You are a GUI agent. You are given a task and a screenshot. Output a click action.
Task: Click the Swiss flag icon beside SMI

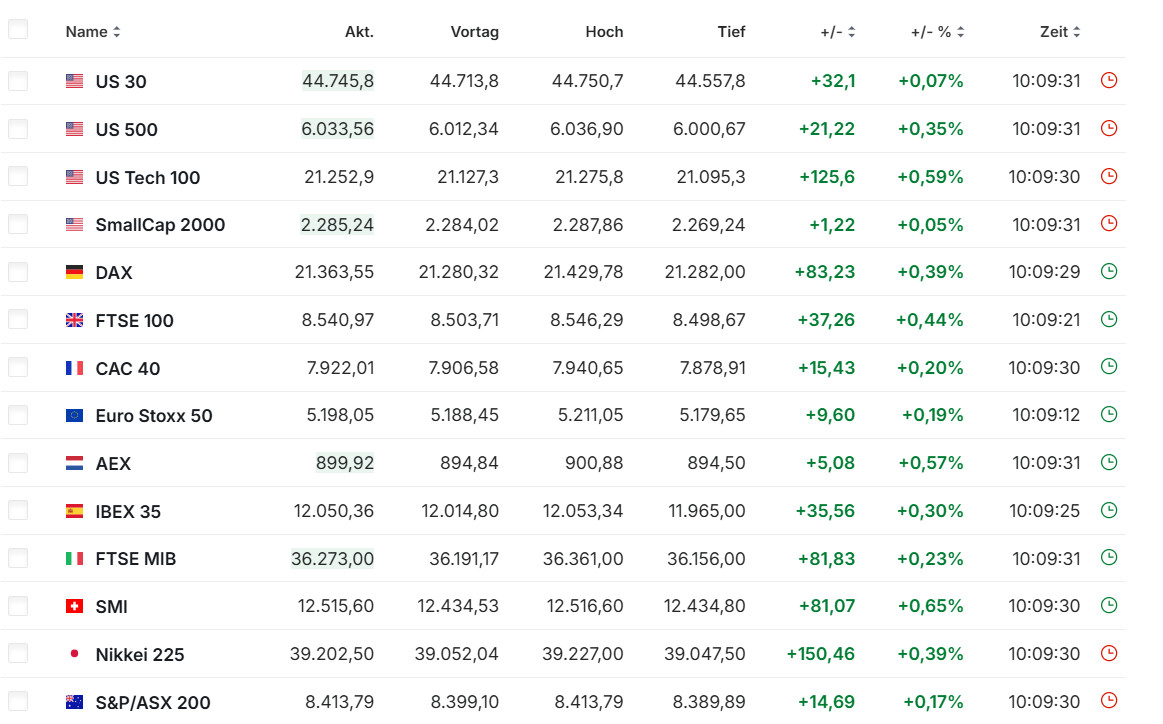[x=74, y=607]
